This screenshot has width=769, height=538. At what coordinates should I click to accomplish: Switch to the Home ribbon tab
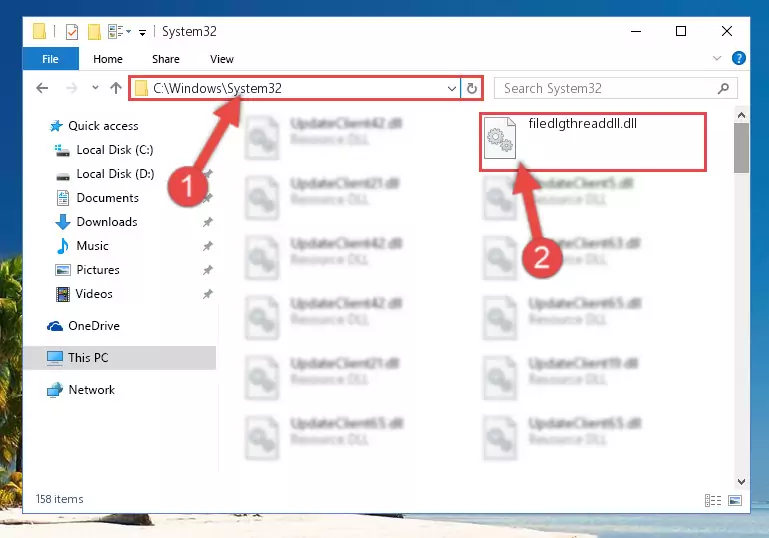(x=108, y=59)
